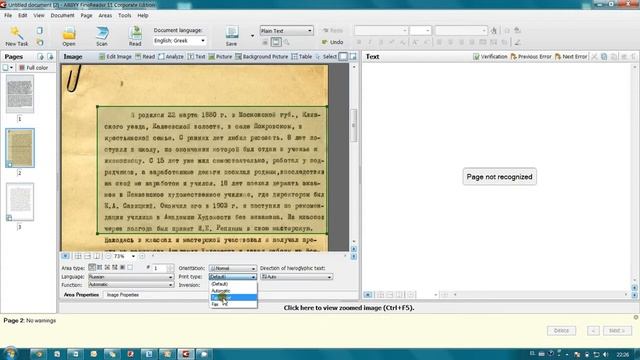Click the New Task wand icon

coord(16,36)
